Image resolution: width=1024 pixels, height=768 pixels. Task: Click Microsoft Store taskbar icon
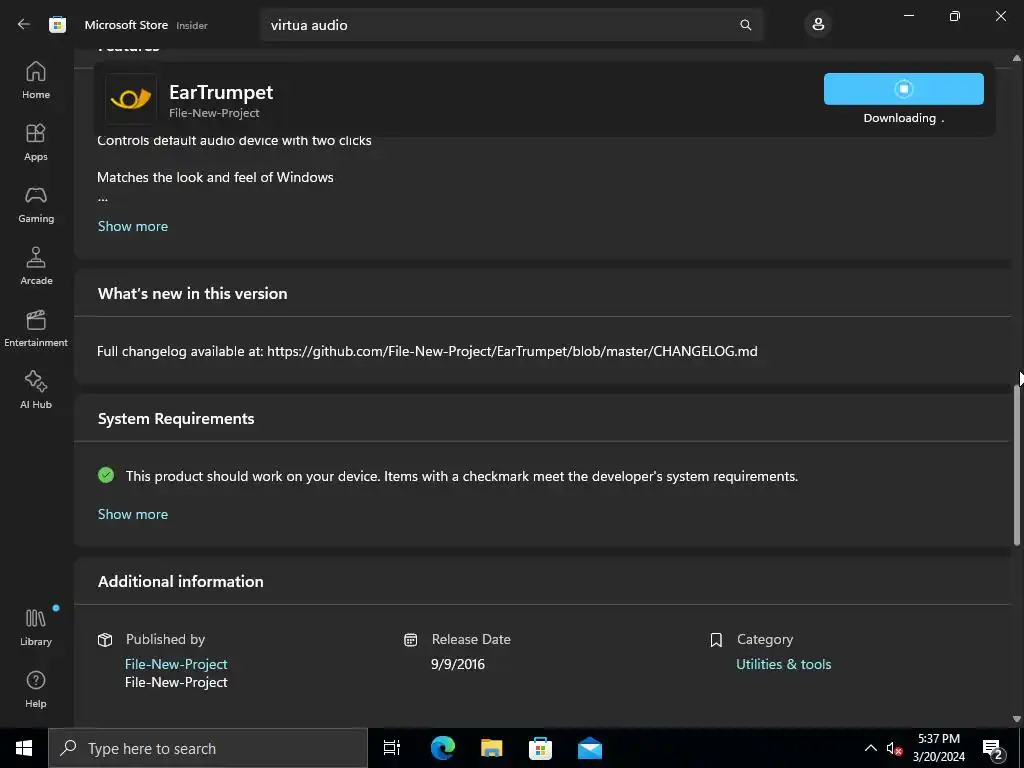coord(540,748)
